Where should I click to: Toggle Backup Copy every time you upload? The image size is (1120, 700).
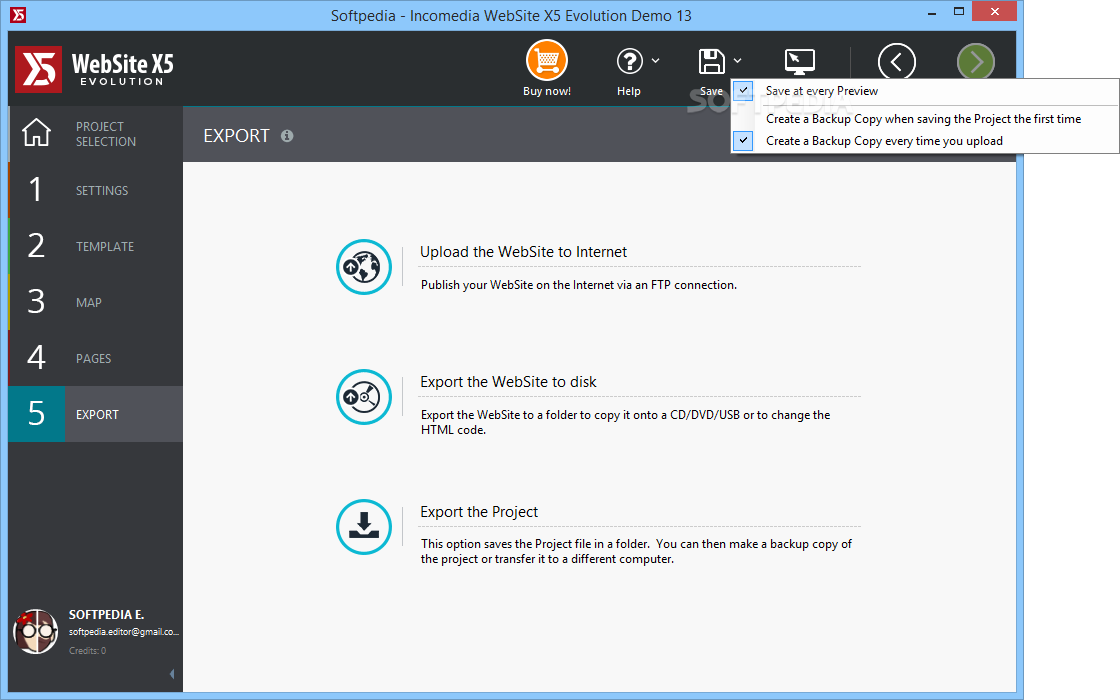click(x=925, y=141)
